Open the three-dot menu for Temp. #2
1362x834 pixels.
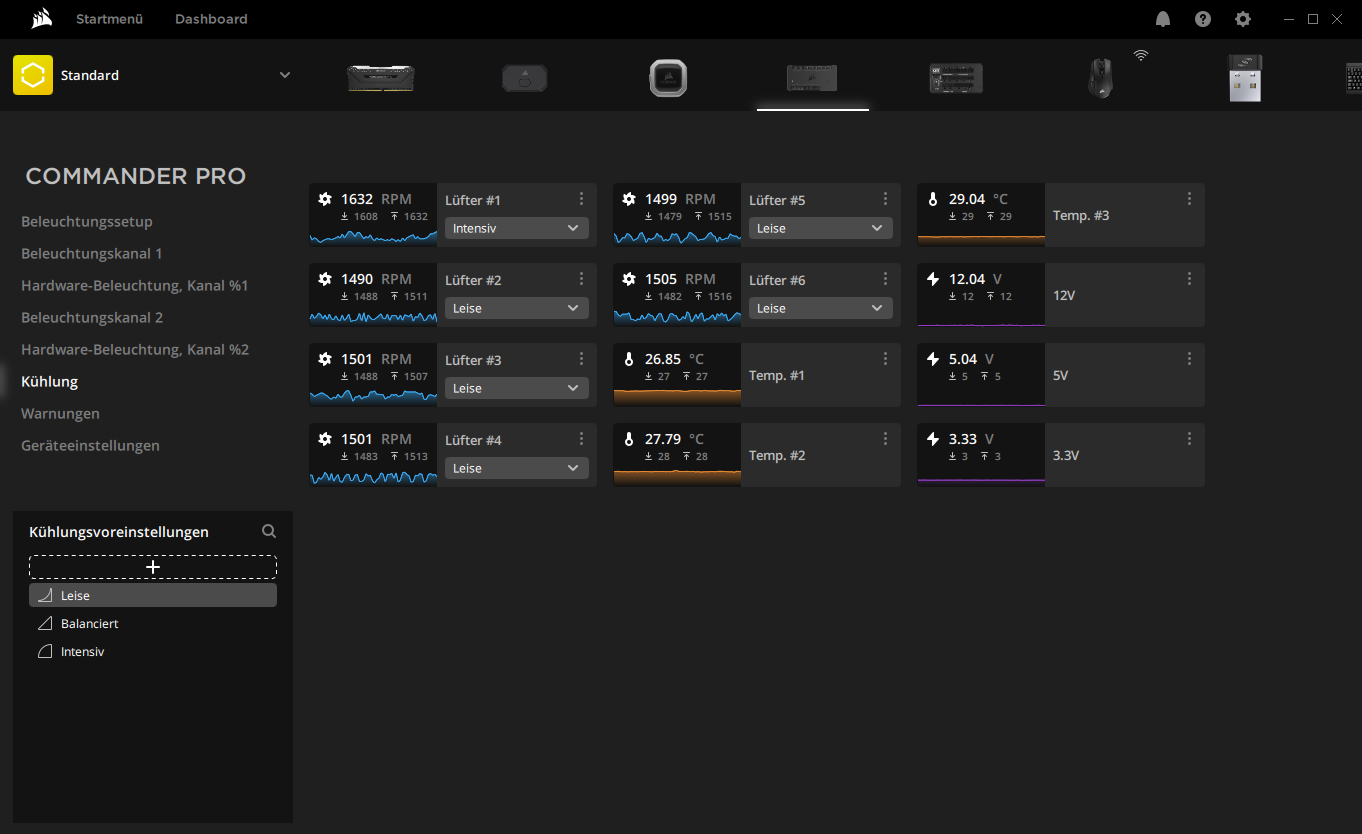point(885,439)
